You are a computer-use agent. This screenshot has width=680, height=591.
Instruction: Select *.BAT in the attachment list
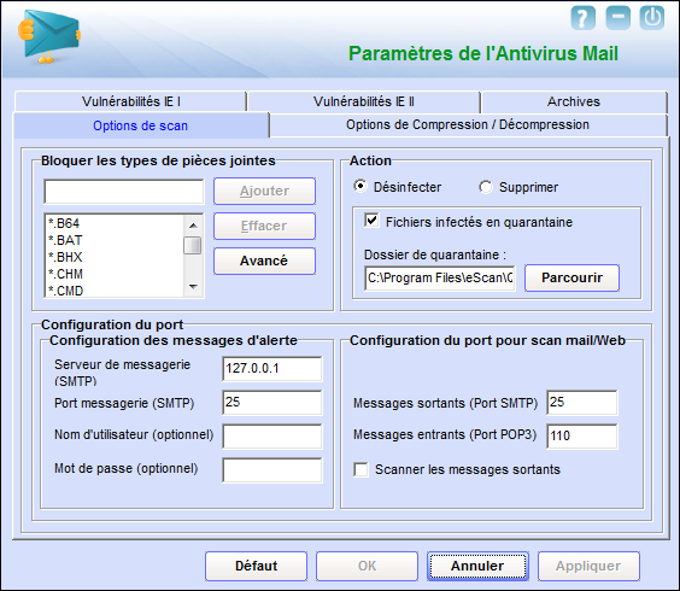pyautogui.click(x=115, y=240)
